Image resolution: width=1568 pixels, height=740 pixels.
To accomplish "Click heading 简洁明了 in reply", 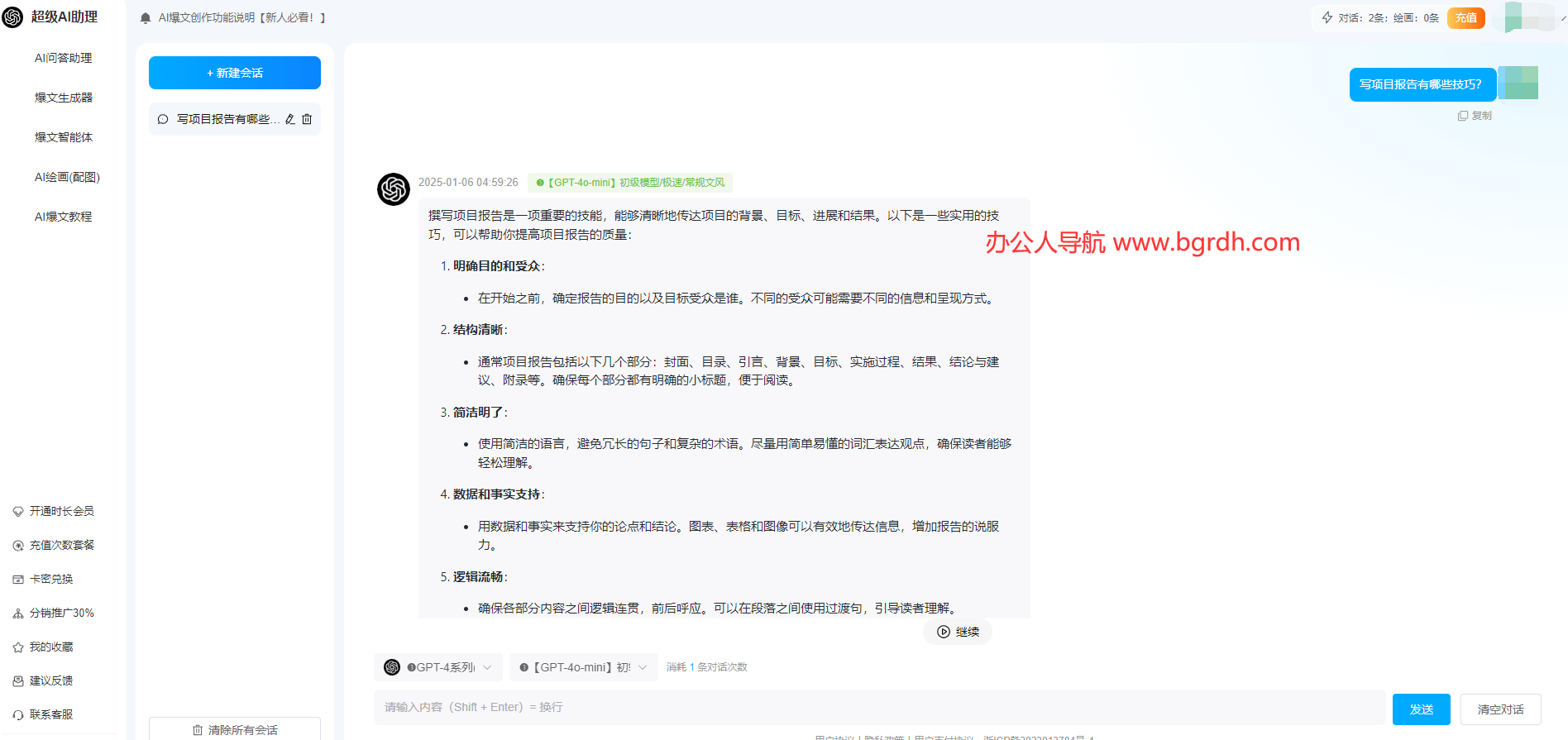I will point(478,412).
